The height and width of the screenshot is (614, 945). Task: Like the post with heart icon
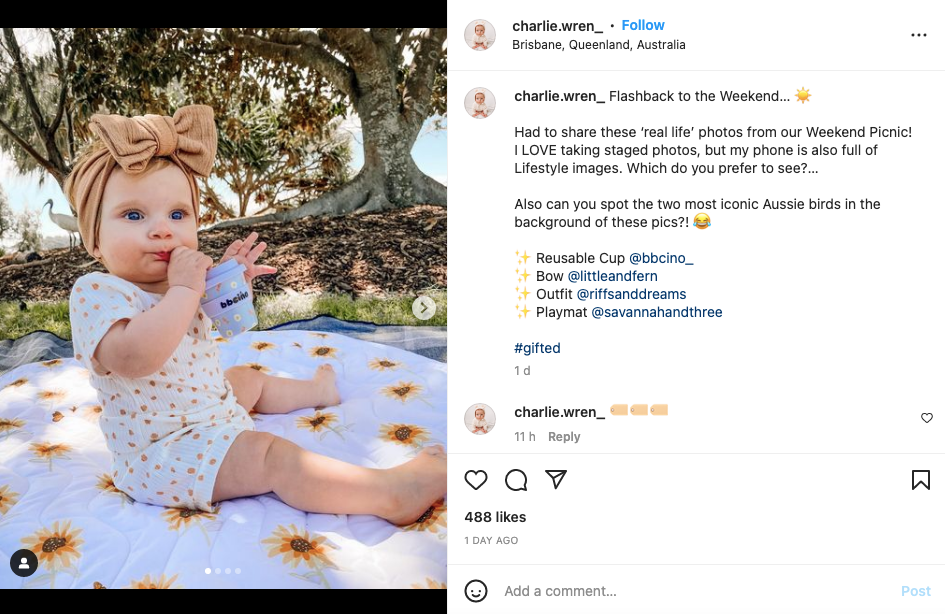476,480
